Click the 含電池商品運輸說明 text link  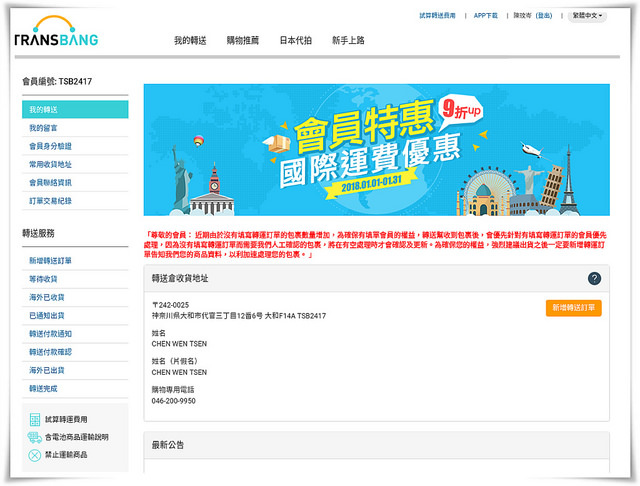77,437
